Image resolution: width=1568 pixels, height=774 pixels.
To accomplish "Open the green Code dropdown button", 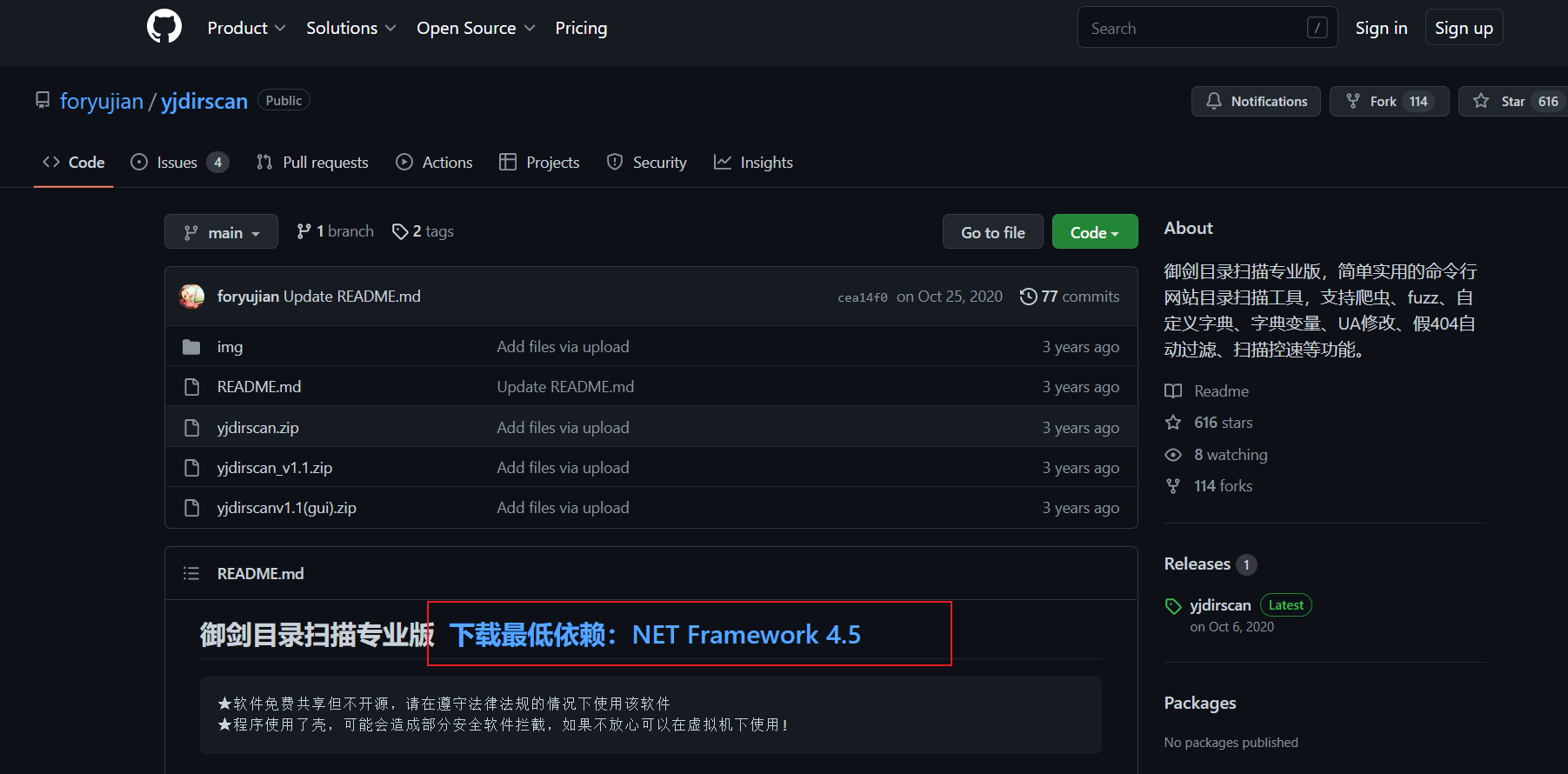I will pyautogui.click(x=1095, y=231).
